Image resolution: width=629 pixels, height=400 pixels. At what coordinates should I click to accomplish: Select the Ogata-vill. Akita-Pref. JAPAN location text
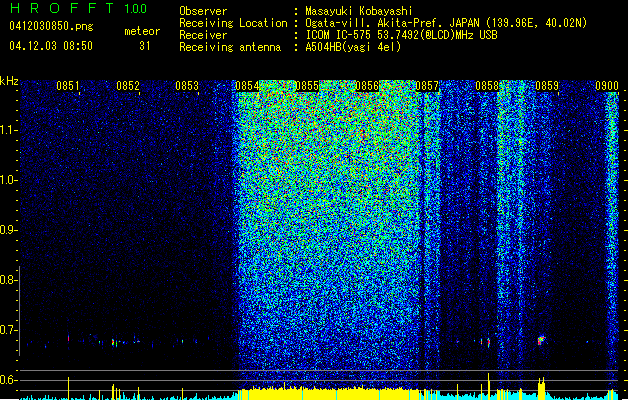coord(446,23)
